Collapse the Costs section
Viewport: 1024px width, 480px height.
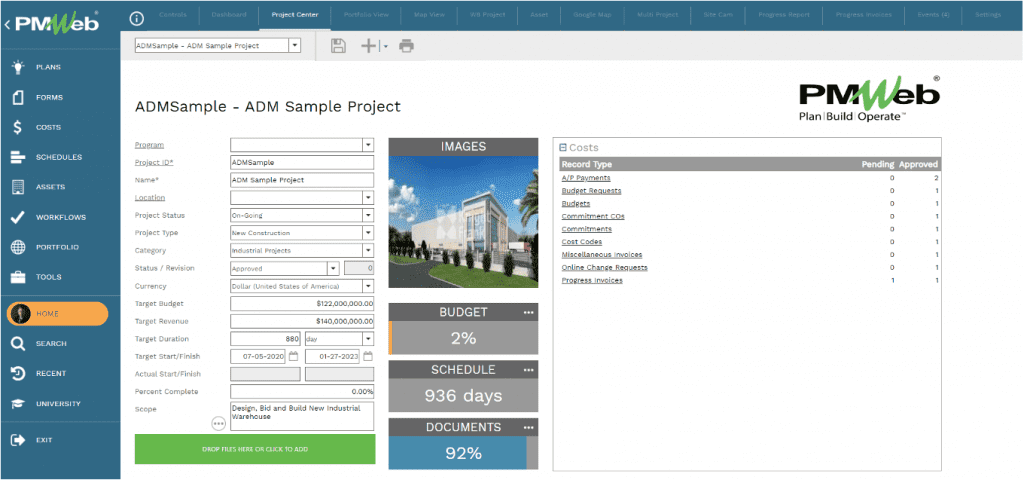563,148
